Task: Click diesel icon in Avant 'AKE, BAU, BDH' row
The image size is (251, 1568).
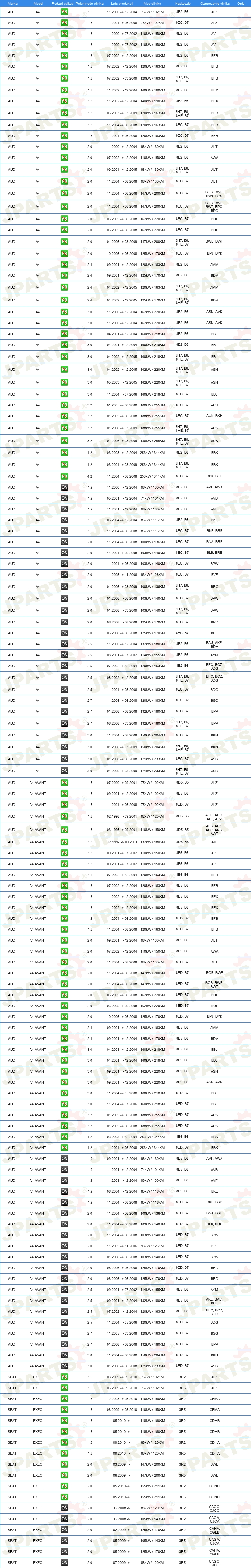Action: pyautogui.click(x=65, y=1301)
